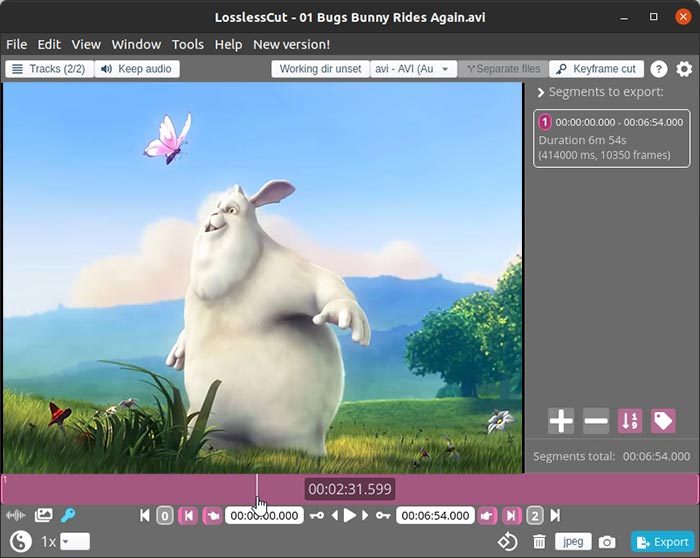700x558 pixels.
Task: Collapse the Segments to export panel
Action: [x=541, y=92]
